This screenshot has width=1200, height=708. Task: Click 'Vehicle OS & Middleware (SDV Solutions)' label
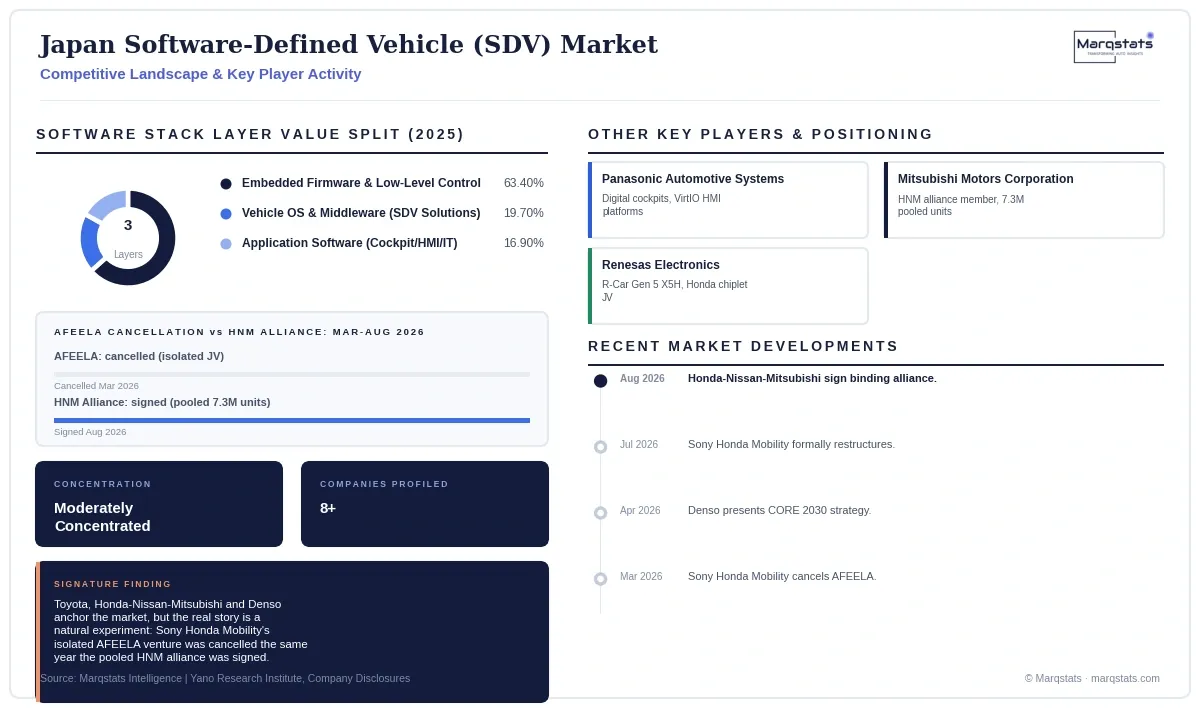click(361, 214)
